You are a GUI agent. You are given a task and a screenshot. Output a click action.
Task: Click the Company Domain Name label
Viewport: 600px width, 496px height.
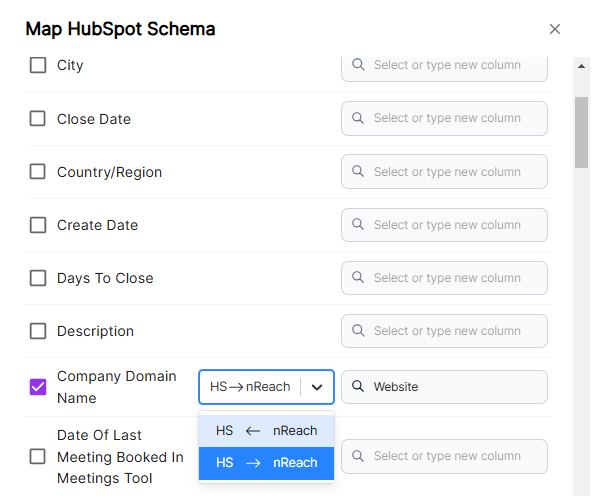pos(116,387)
